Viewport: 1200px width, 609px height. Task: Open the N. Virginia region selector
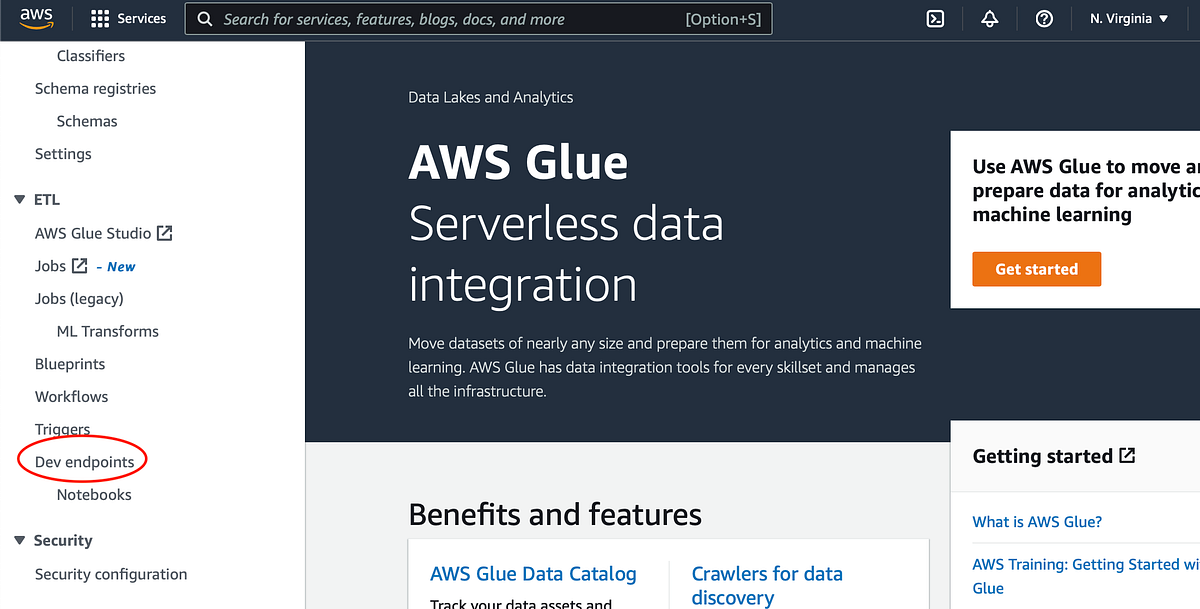1128,18
